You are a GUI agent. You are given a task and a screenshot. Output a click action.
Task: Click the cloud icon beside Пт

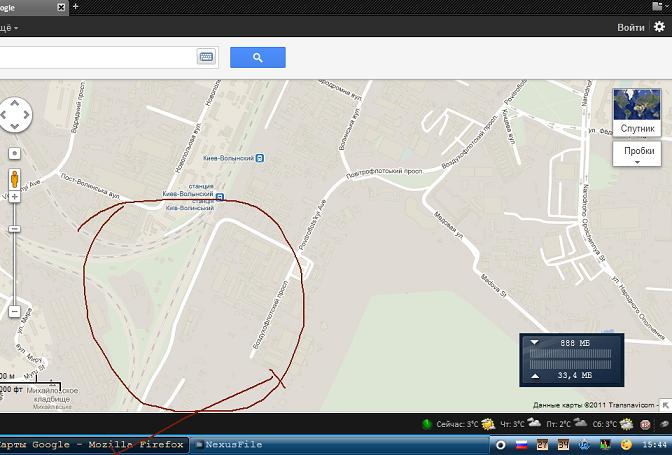(x=580, y=422)
